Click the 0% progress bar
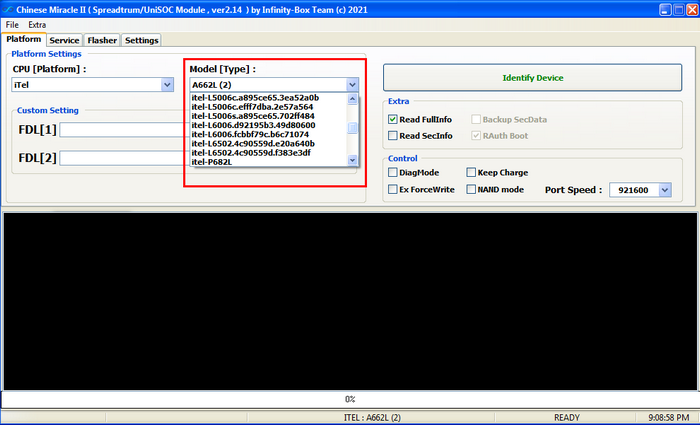Viewport: 700px width, 425px height. [x=350, y=399]
